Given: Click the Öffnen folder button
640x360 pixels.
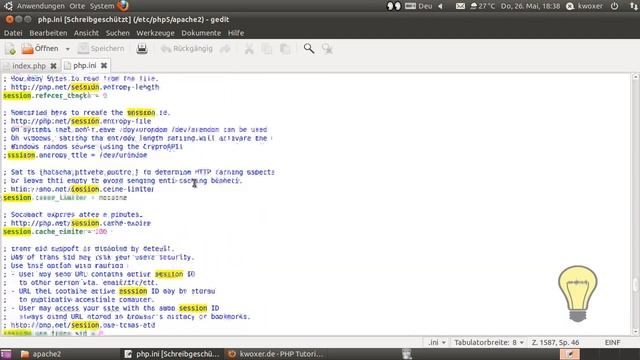Looking at the screenshot, I should point(40,49).
